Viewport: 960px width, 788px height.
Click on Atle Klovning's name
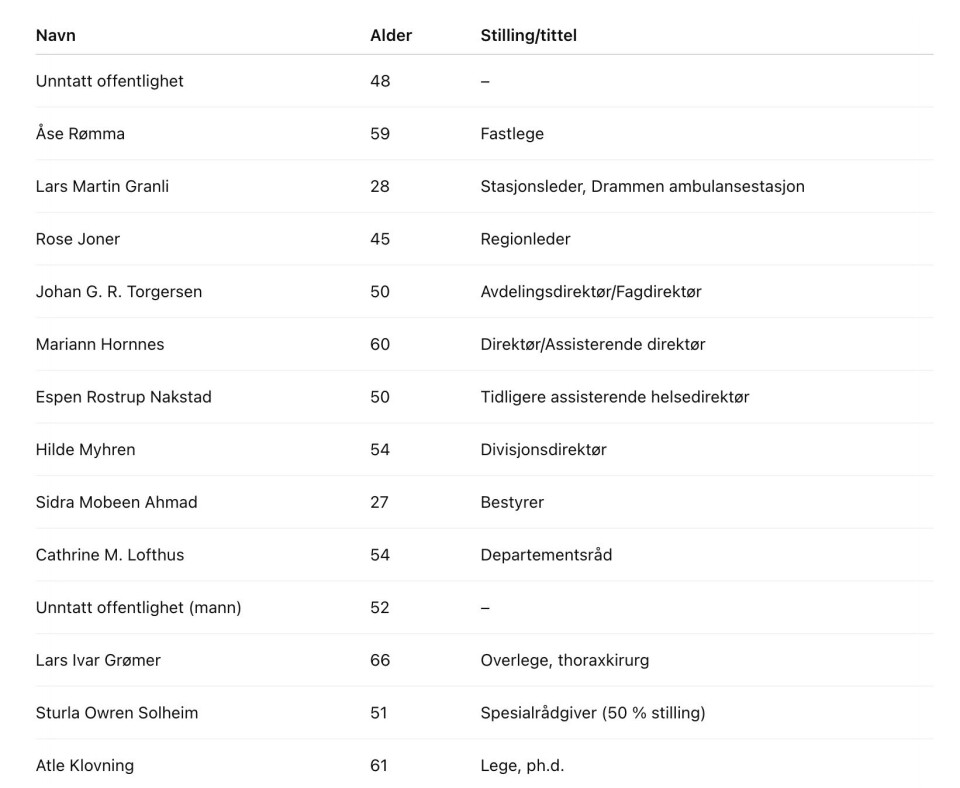[85, 766]
